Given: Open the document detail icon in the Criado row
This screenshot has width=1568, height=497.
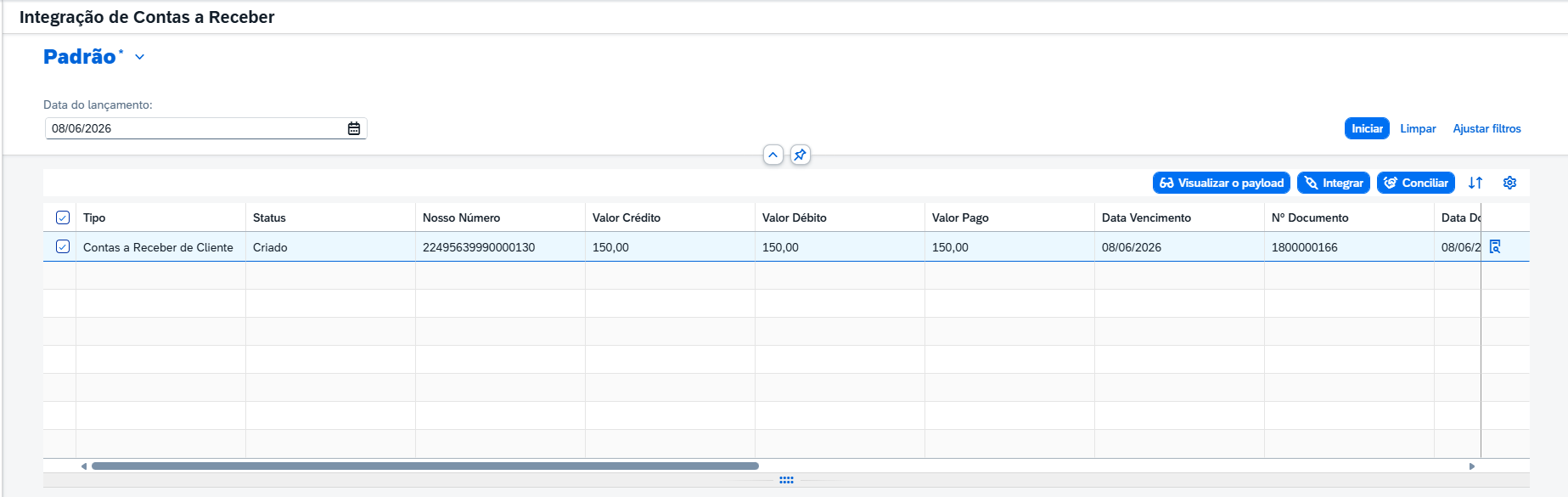Looking at the screenshot, I should click(1495, 246).
